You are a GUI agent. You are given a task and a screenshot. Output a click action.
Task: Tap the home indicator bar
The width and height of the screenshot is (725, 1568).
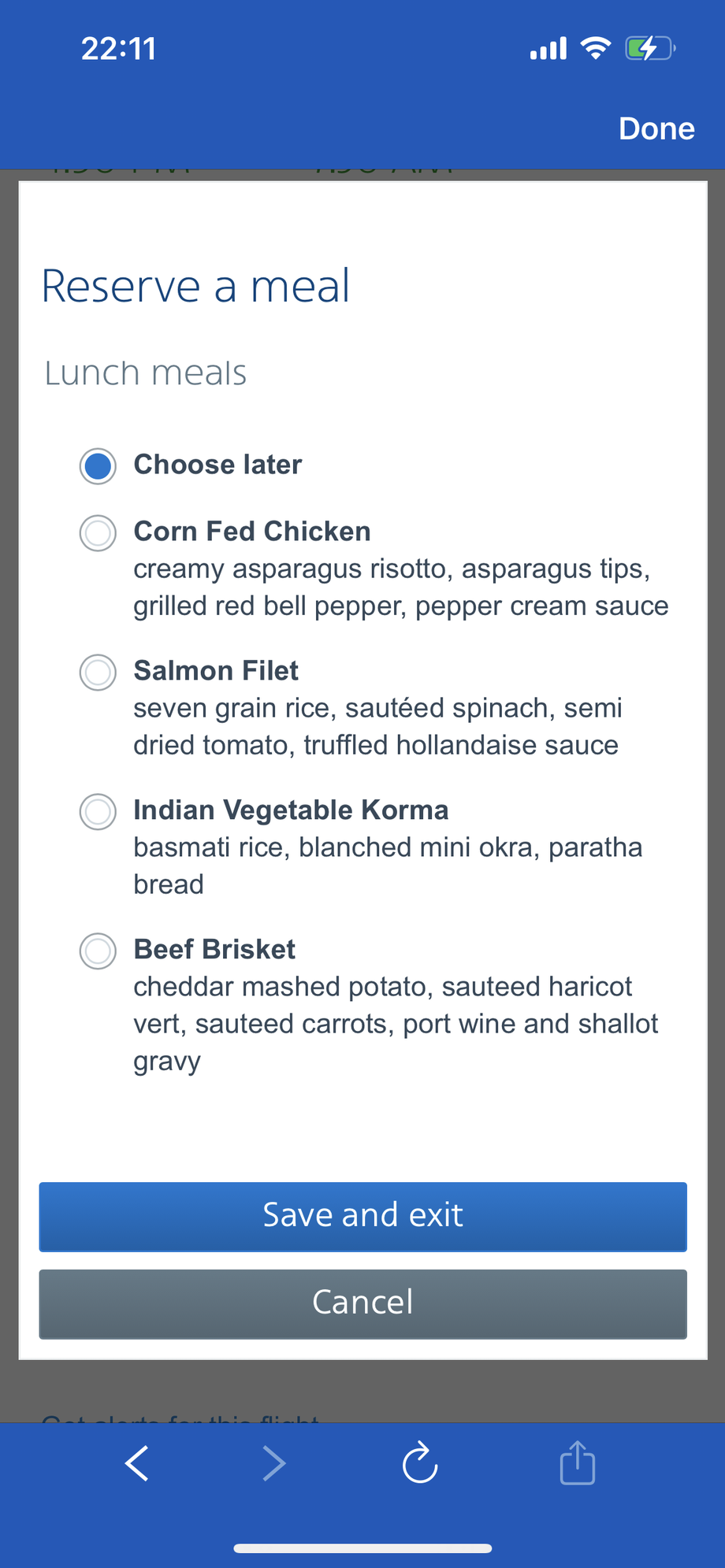point(362,1548)
